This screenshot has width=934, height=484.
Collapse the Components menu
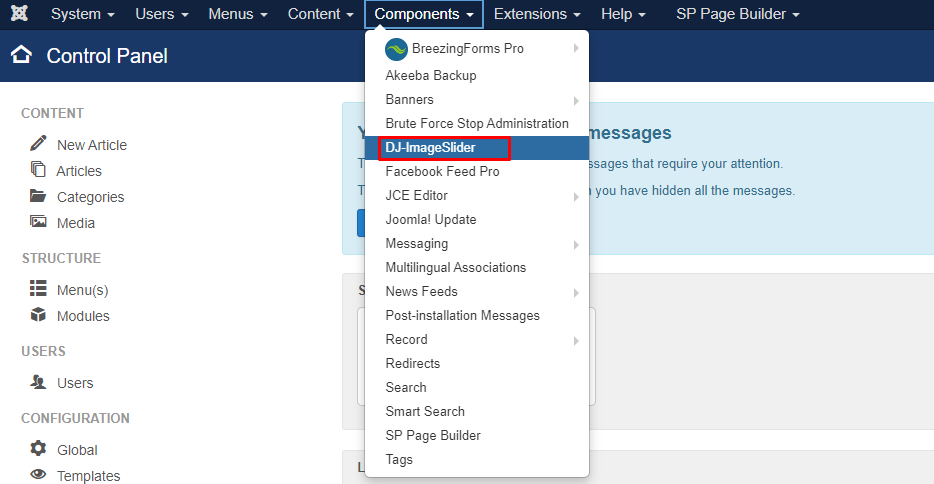click(x=424, y=14)
